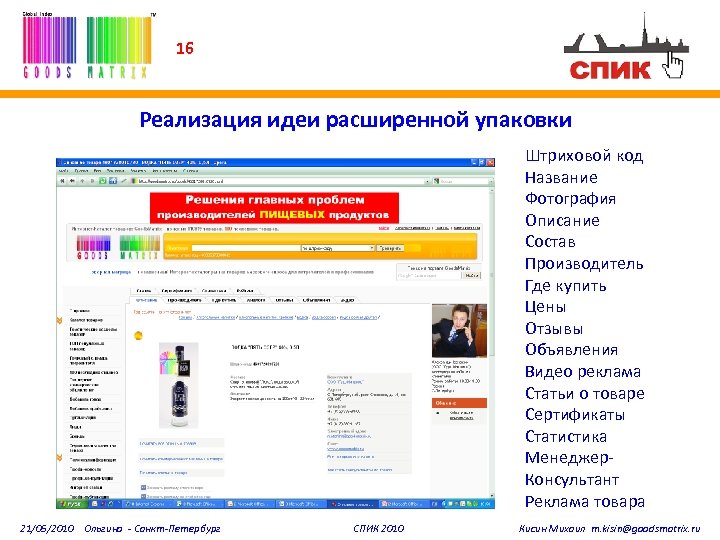
Task: Select the Объявления tab on the product page
Action: (x=316, y=300)
